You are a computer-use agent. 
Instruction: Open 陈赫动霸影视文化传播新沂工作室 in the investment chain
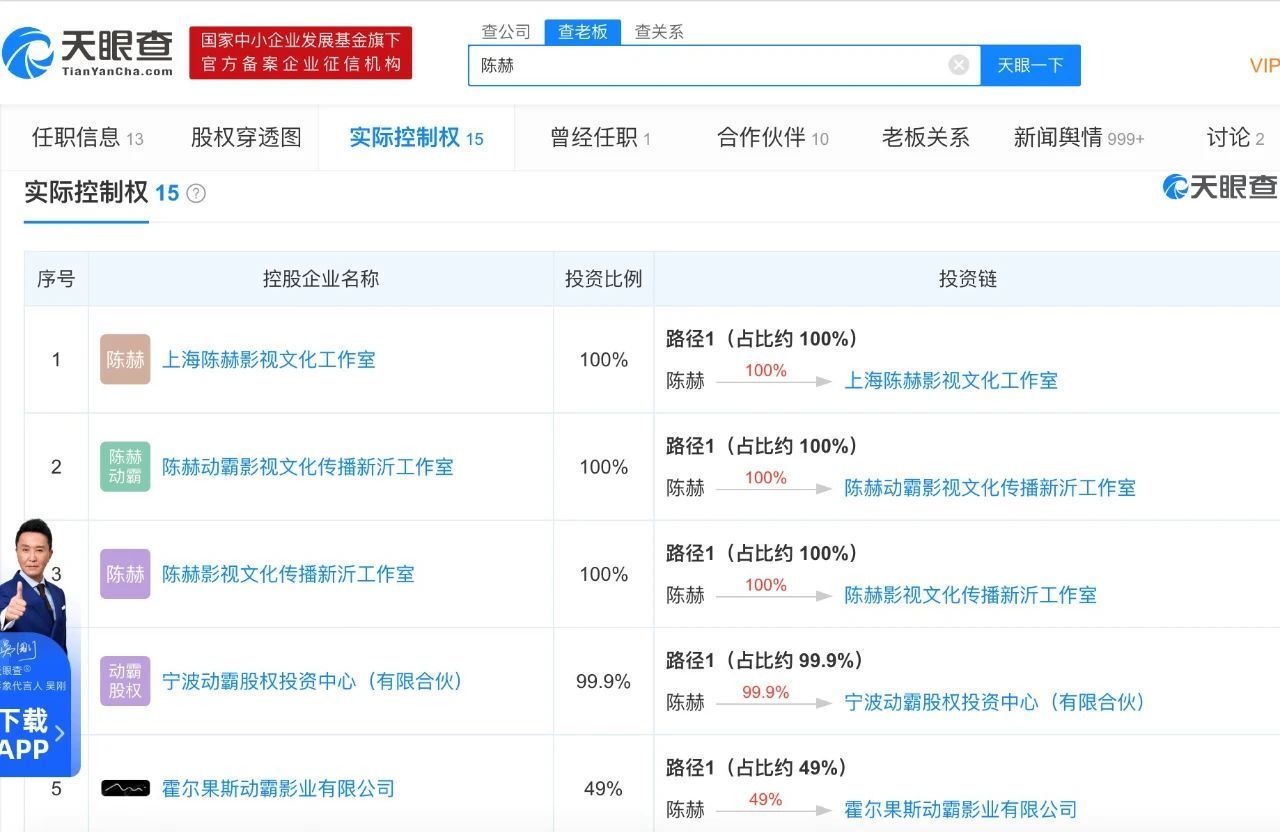coord(990,487)
